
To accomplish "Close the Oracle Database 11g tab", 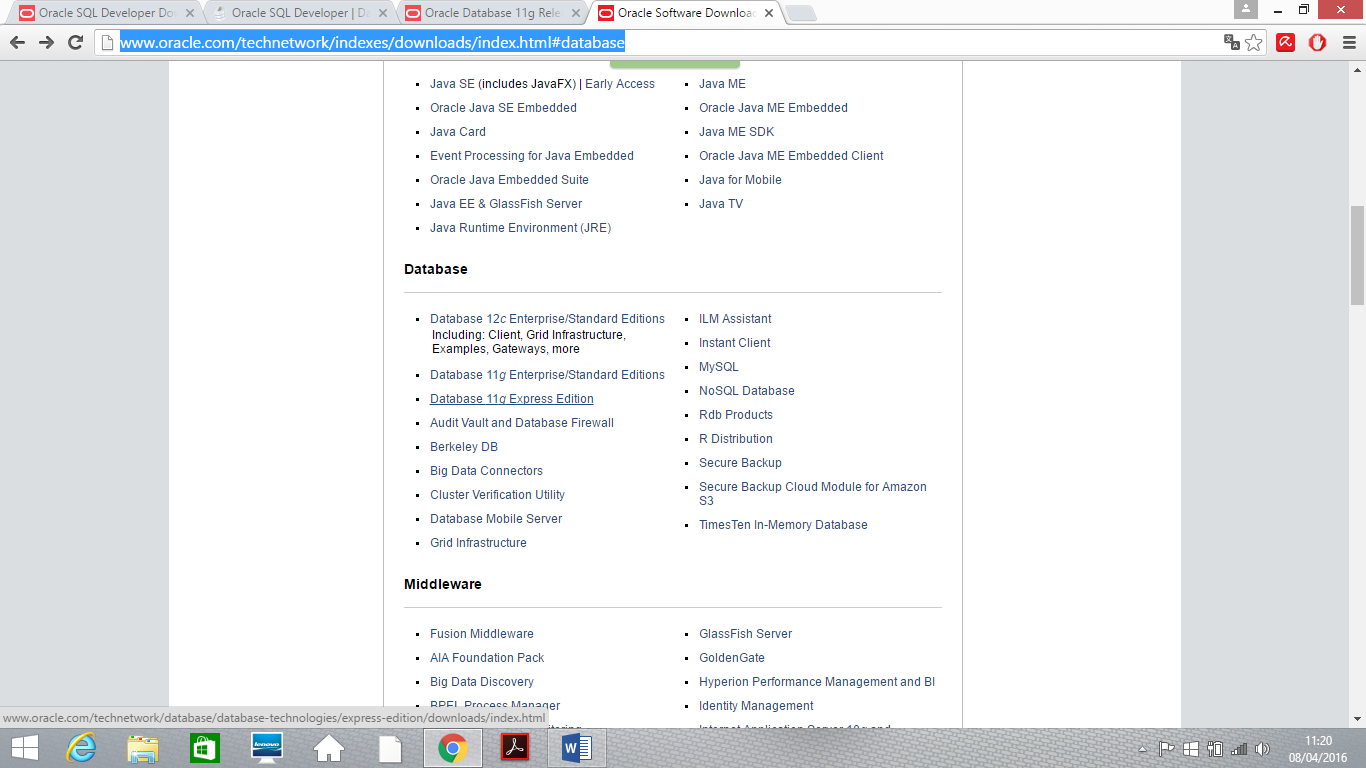I will (576, 14).
